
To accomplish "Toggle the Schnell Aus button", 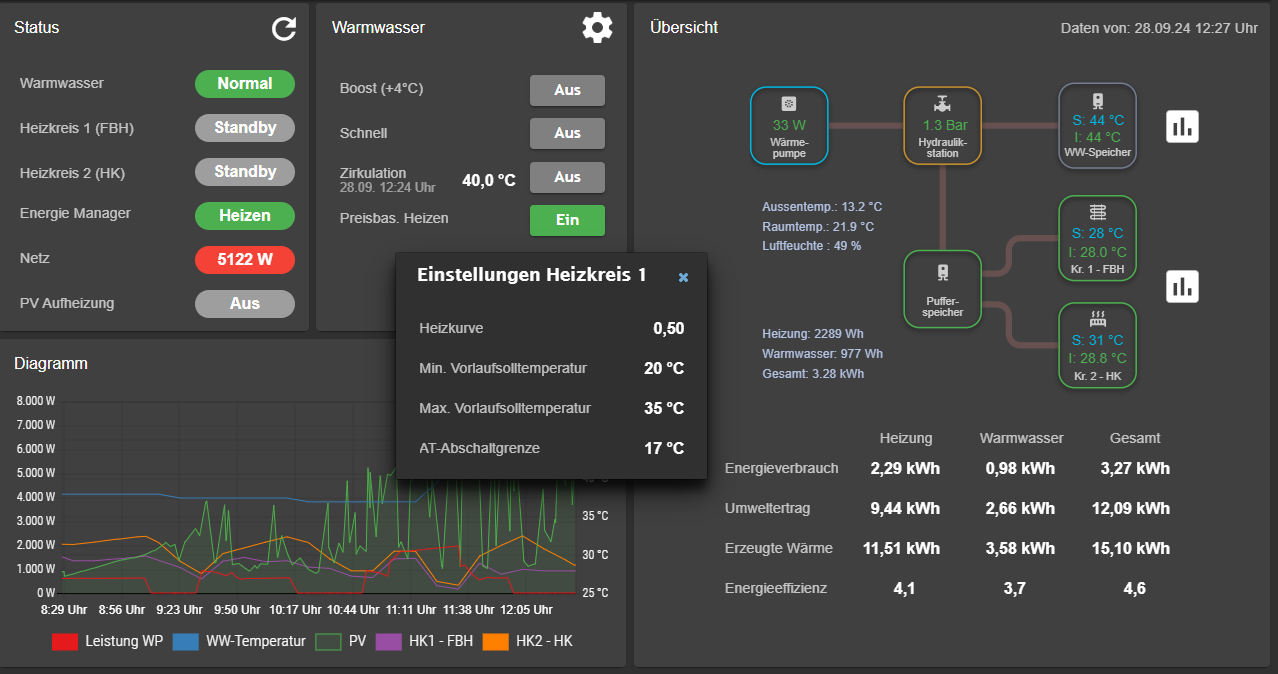I will click(x=567, y=133).
